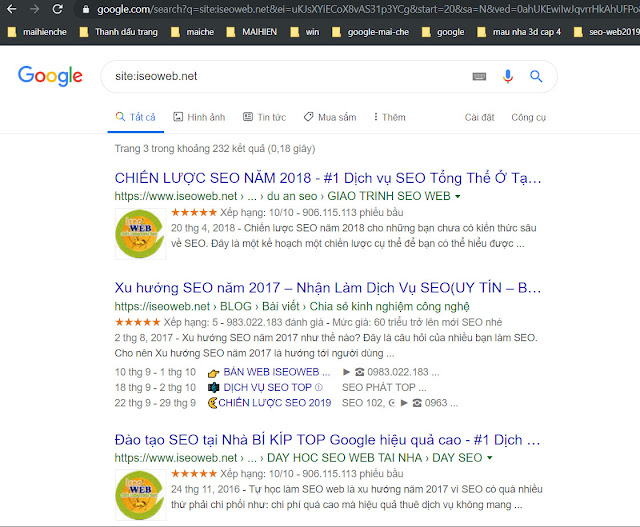Click the star rating of Đào tạo SEO result

tap(194, 474)
